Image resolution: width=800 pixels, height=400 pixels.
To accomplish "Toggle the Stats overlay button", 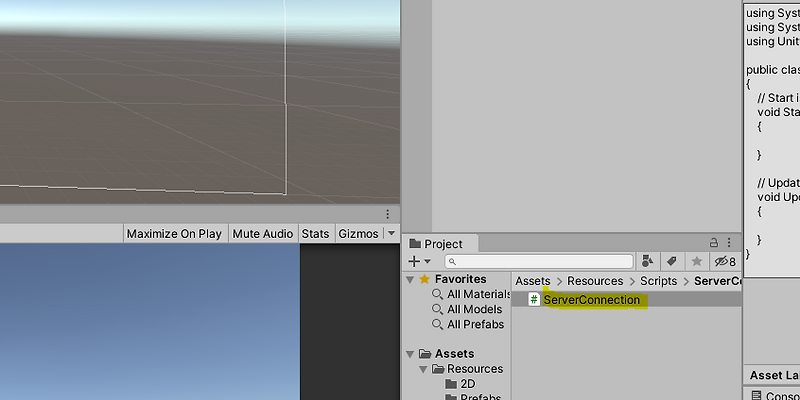I will 315,234.
